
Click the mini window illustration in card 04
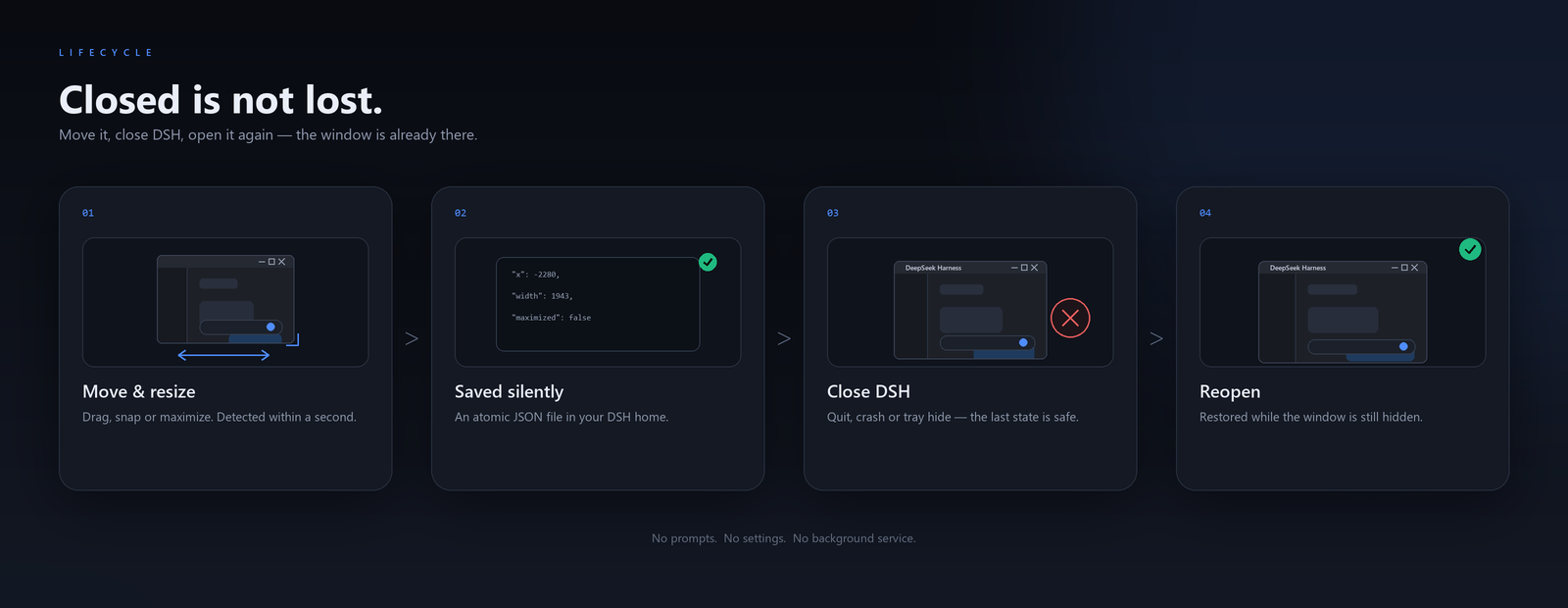[1343, 312]
